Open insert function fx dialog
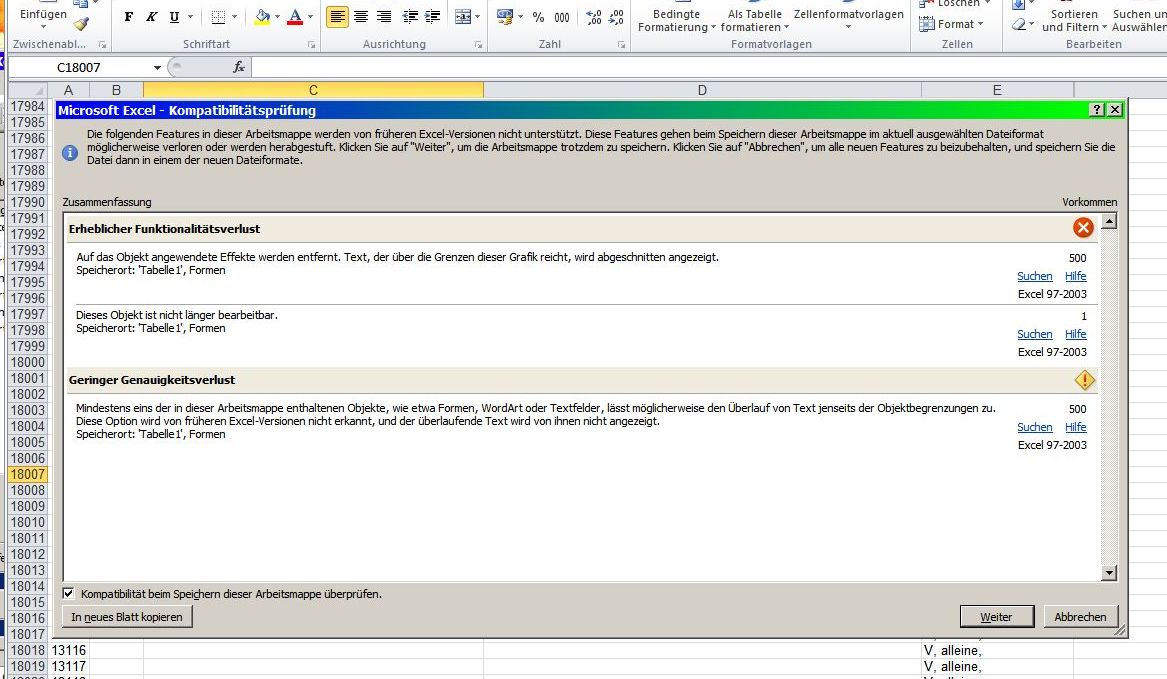Viewport: 1167px width, 679px height. (239, 67)
